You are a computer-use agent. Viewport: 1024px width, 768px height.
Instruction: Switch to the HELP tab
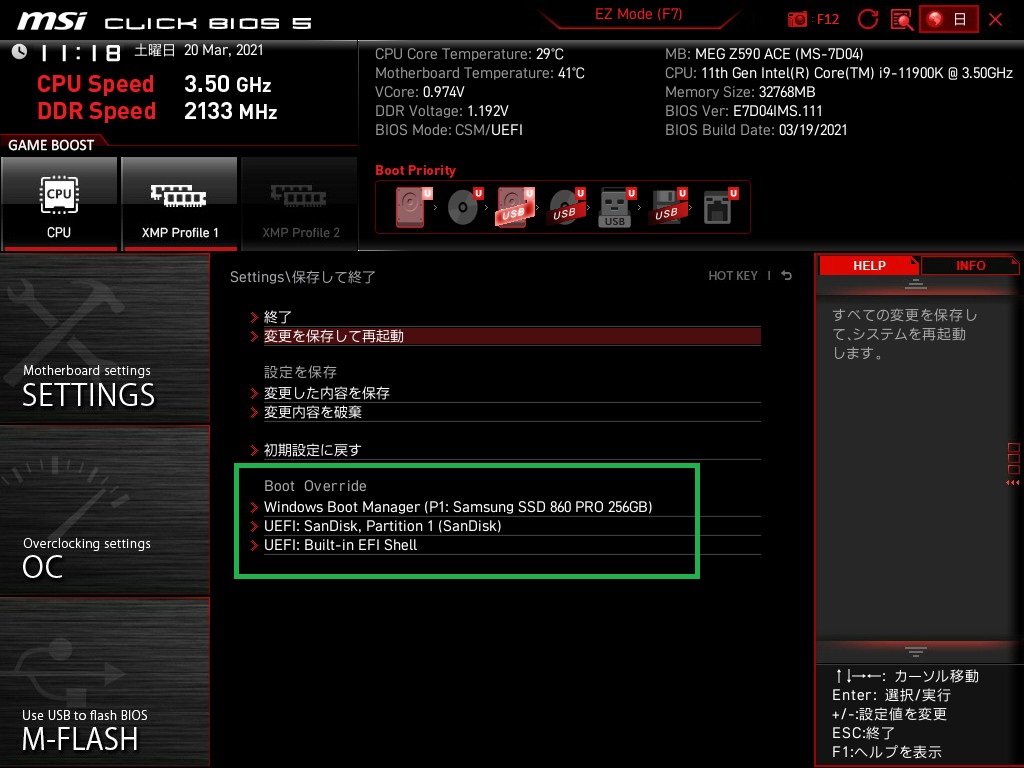pos(869,265)
